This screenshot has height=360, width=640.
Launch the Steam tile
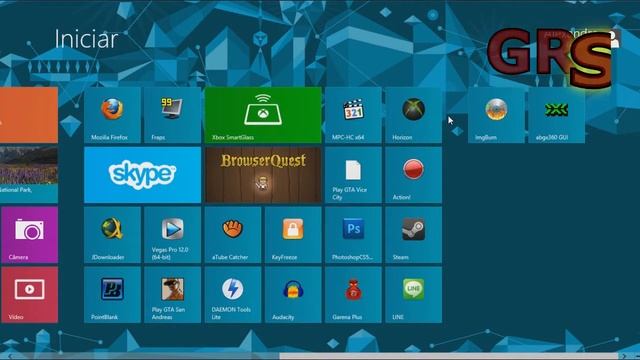[x=413, y=235]
